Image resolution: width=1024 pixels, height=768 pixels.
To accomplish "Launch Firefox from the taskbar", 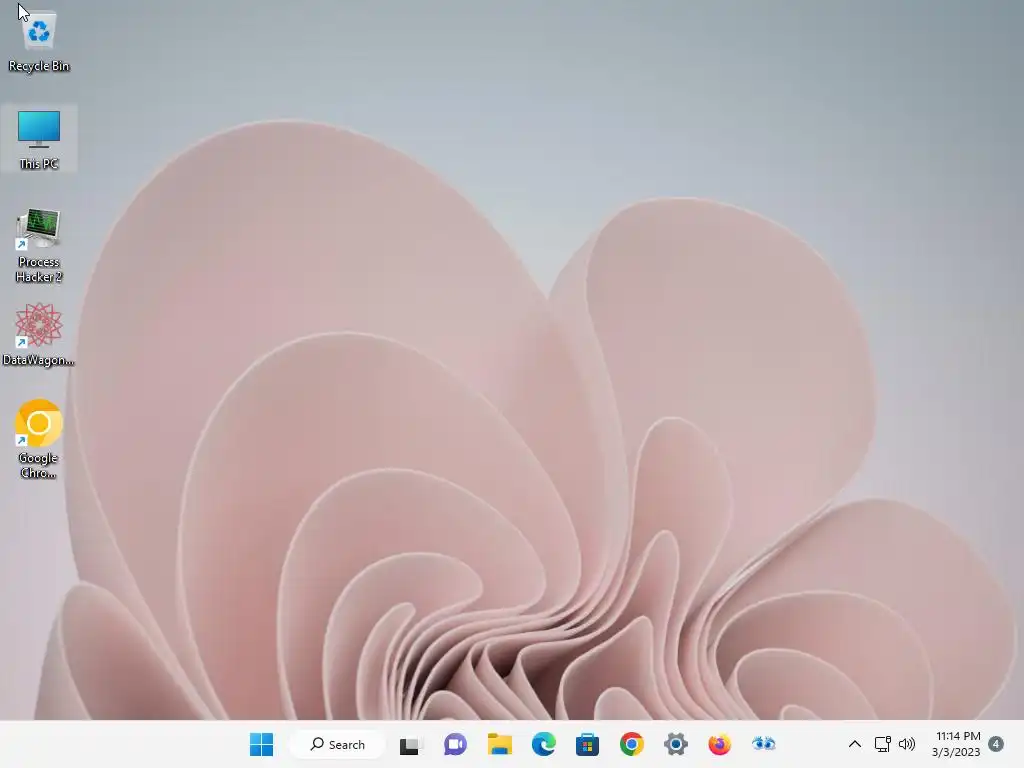I will point(719,744).
